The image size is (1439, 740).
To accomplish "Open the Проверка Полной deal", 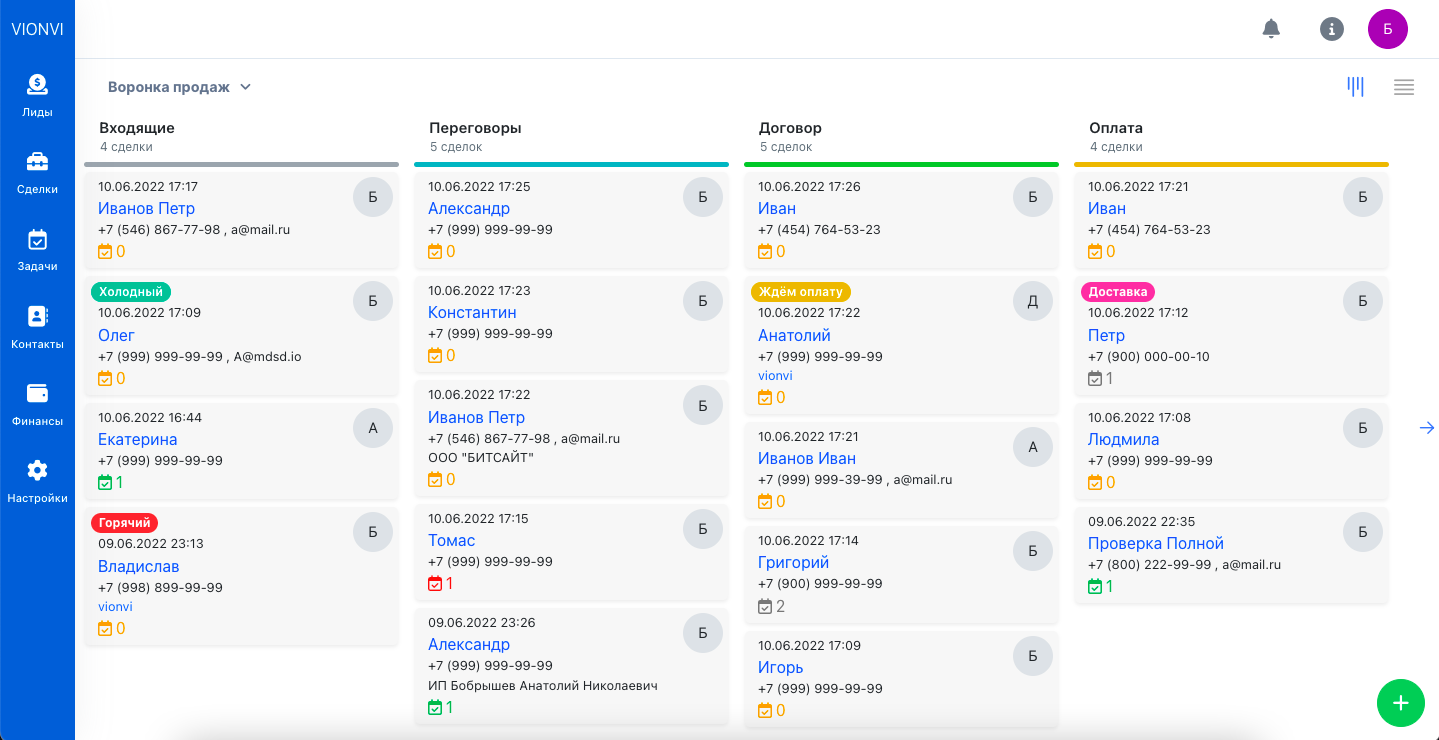I will [1156, 543].
